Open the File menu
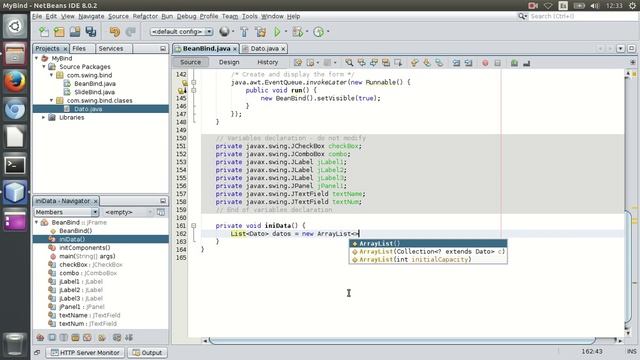The height and width of the screenshot is (360, 640). point(37,16)
